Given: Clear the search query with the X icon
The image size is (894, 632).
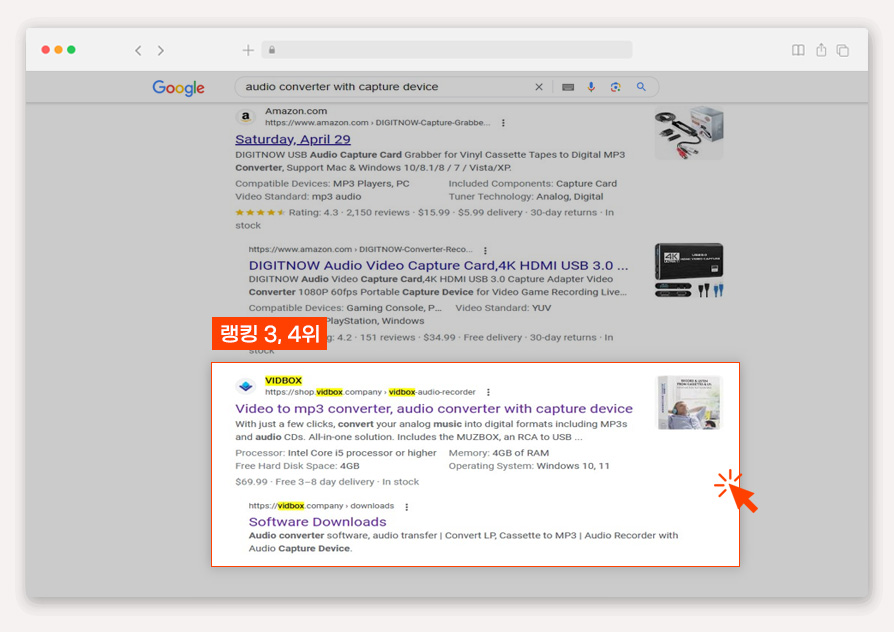Looking at the screenshot, I should pos(539,87).
